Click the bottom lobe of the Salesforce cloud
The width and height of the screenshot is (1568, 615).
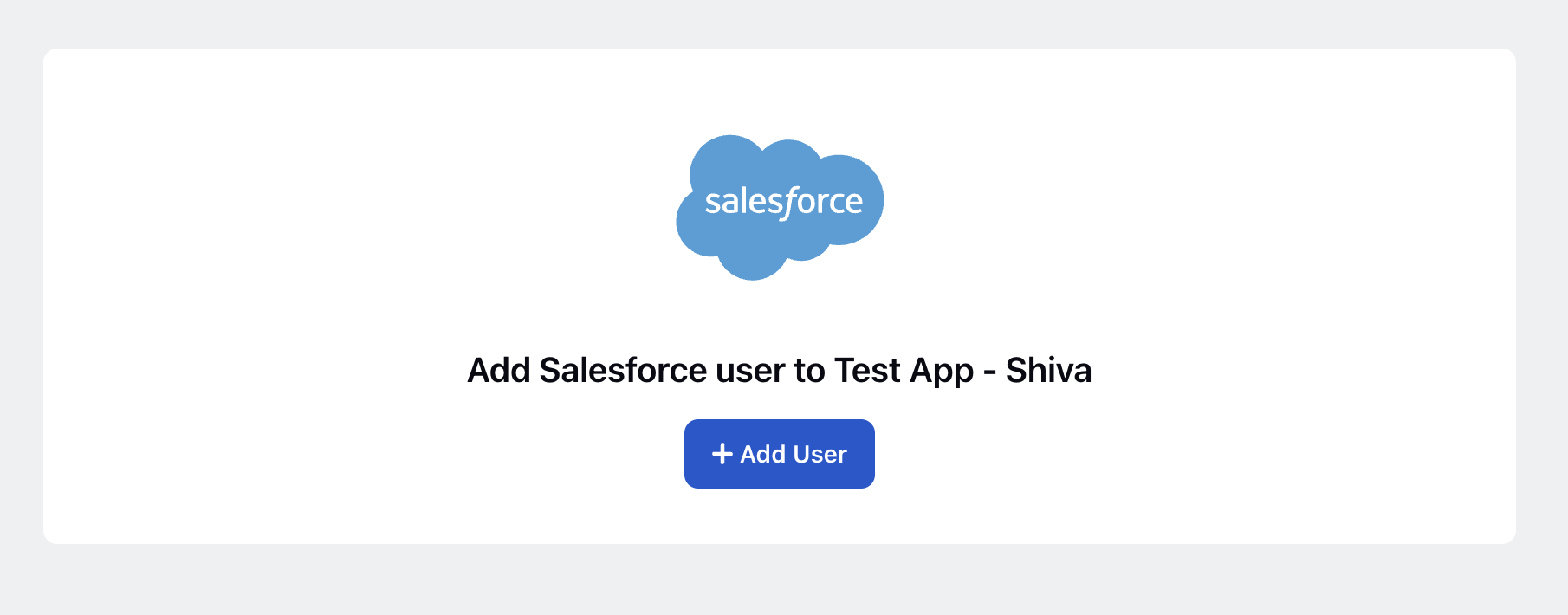[x=752, y=258]
